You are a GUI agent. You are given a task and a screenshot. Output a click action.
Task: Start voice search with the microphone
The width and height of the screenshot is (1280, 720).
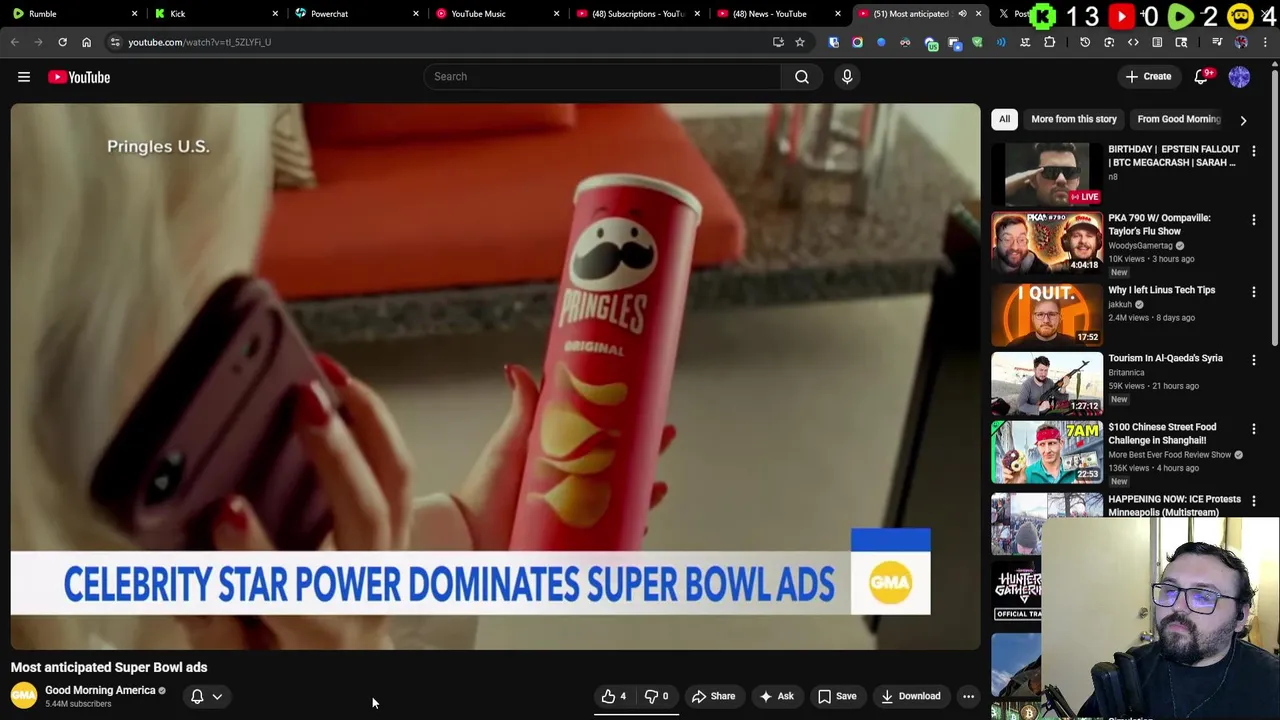(x=847, y=77)
